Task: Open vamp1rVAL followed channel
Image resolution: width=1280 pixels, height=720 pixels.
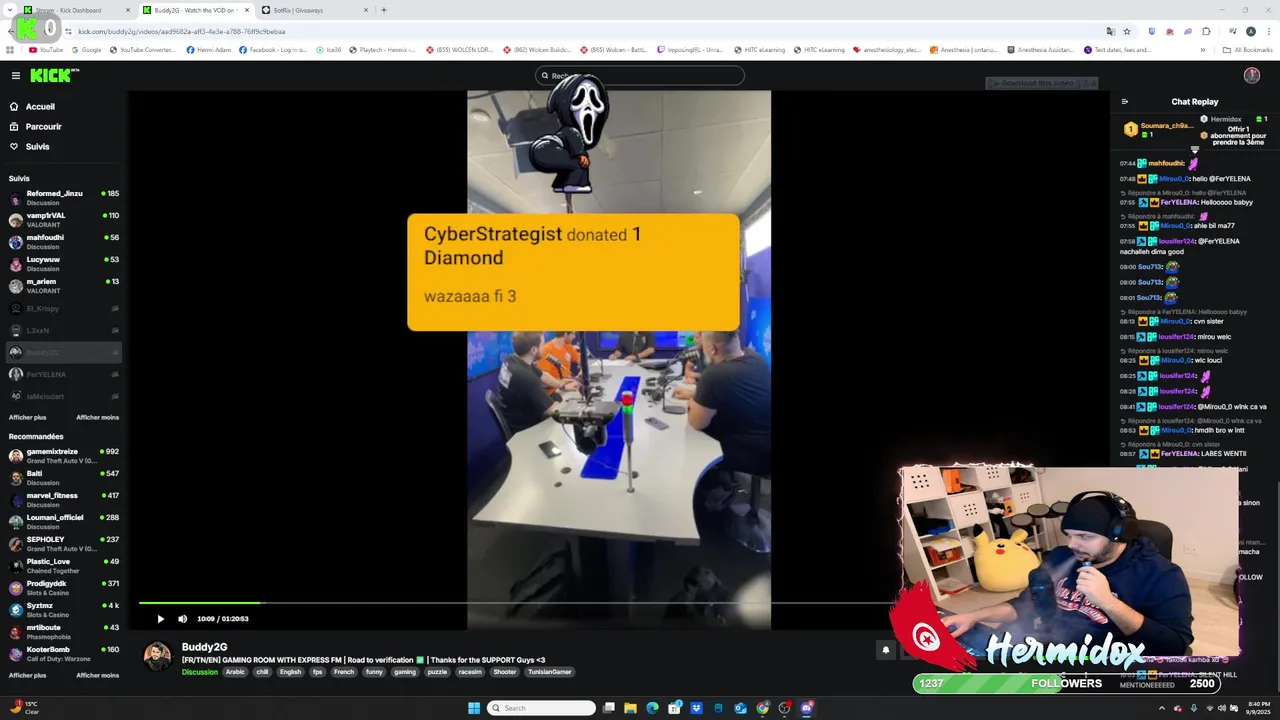Action: coord(64,219)
